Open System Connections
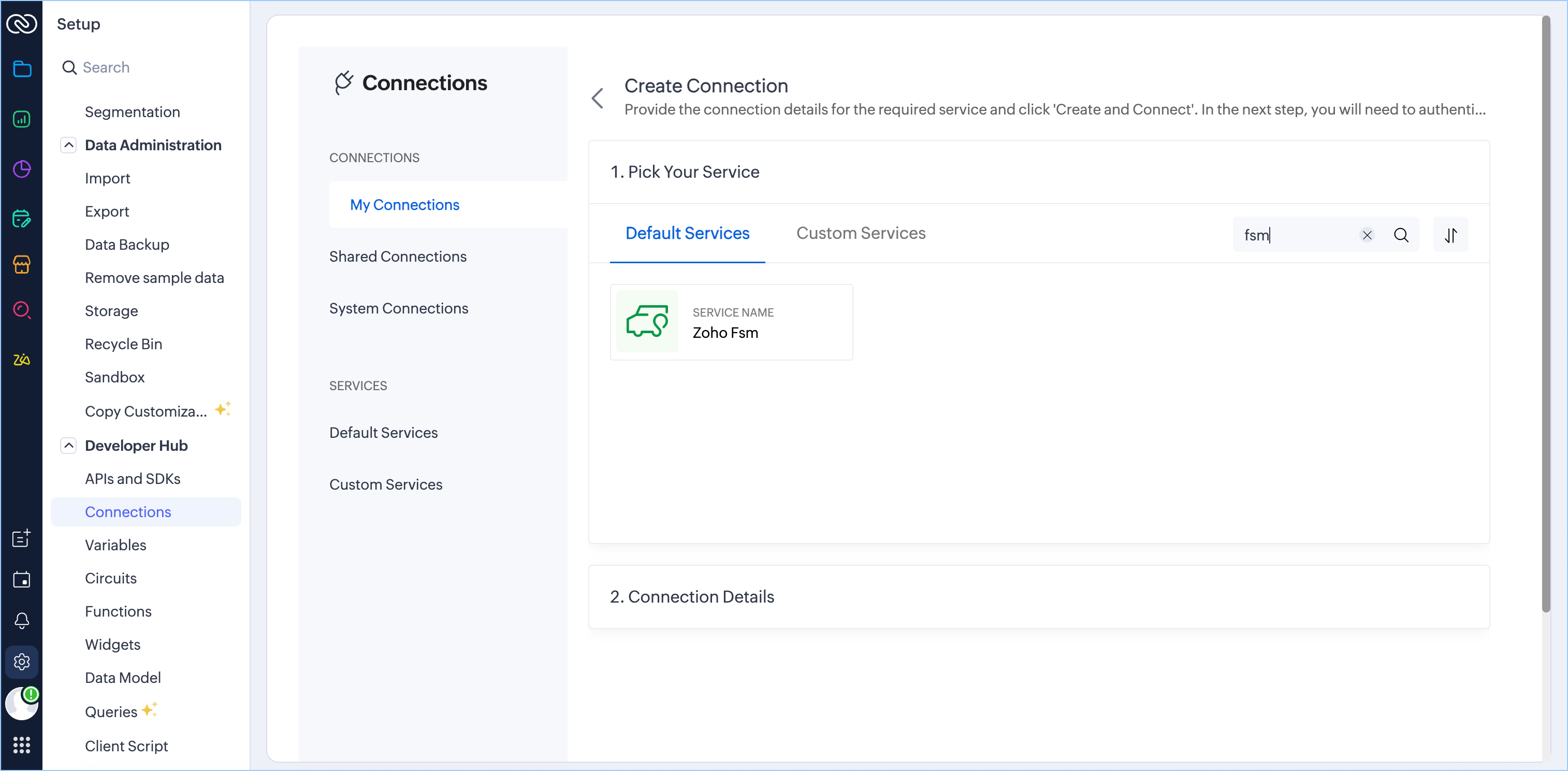 click(x=398, y=308)
